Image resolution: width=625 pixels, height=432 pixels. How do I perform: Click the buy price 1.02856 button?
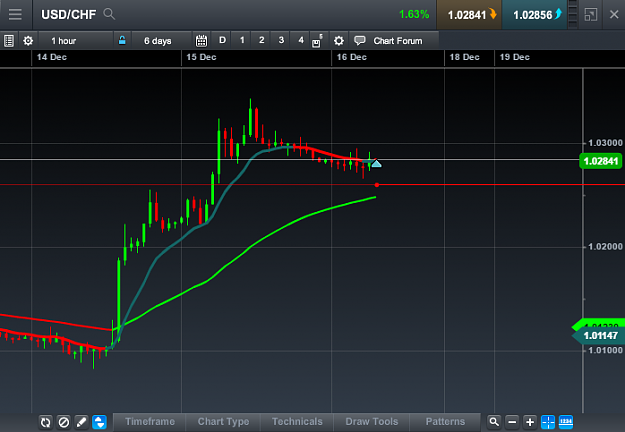(534, 15)
